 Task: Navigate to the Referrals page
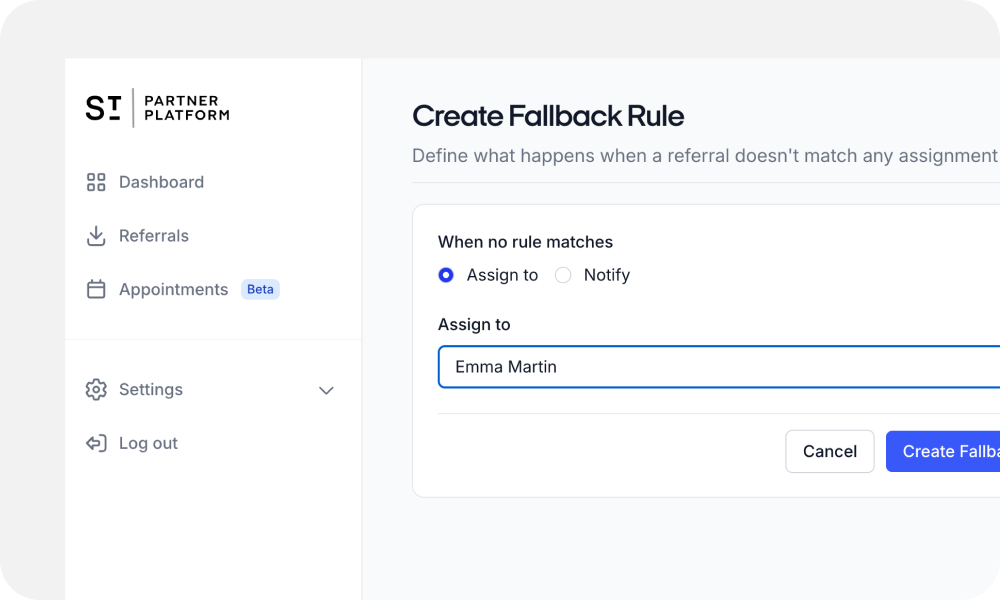[153, 236]
